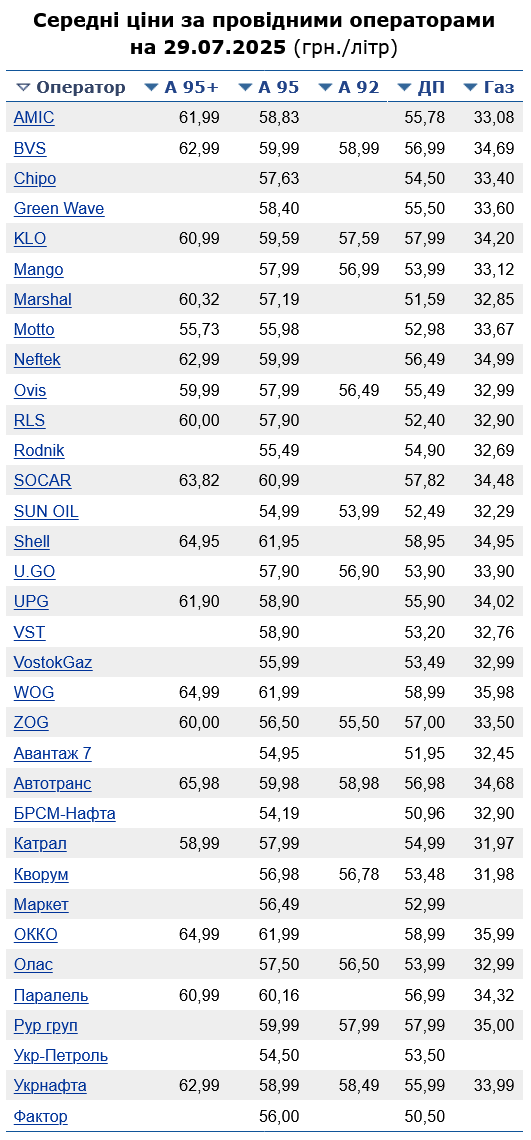Click the sort arrow next to Газ
The image size is (531, 1140).
click(x=471, y=88)
